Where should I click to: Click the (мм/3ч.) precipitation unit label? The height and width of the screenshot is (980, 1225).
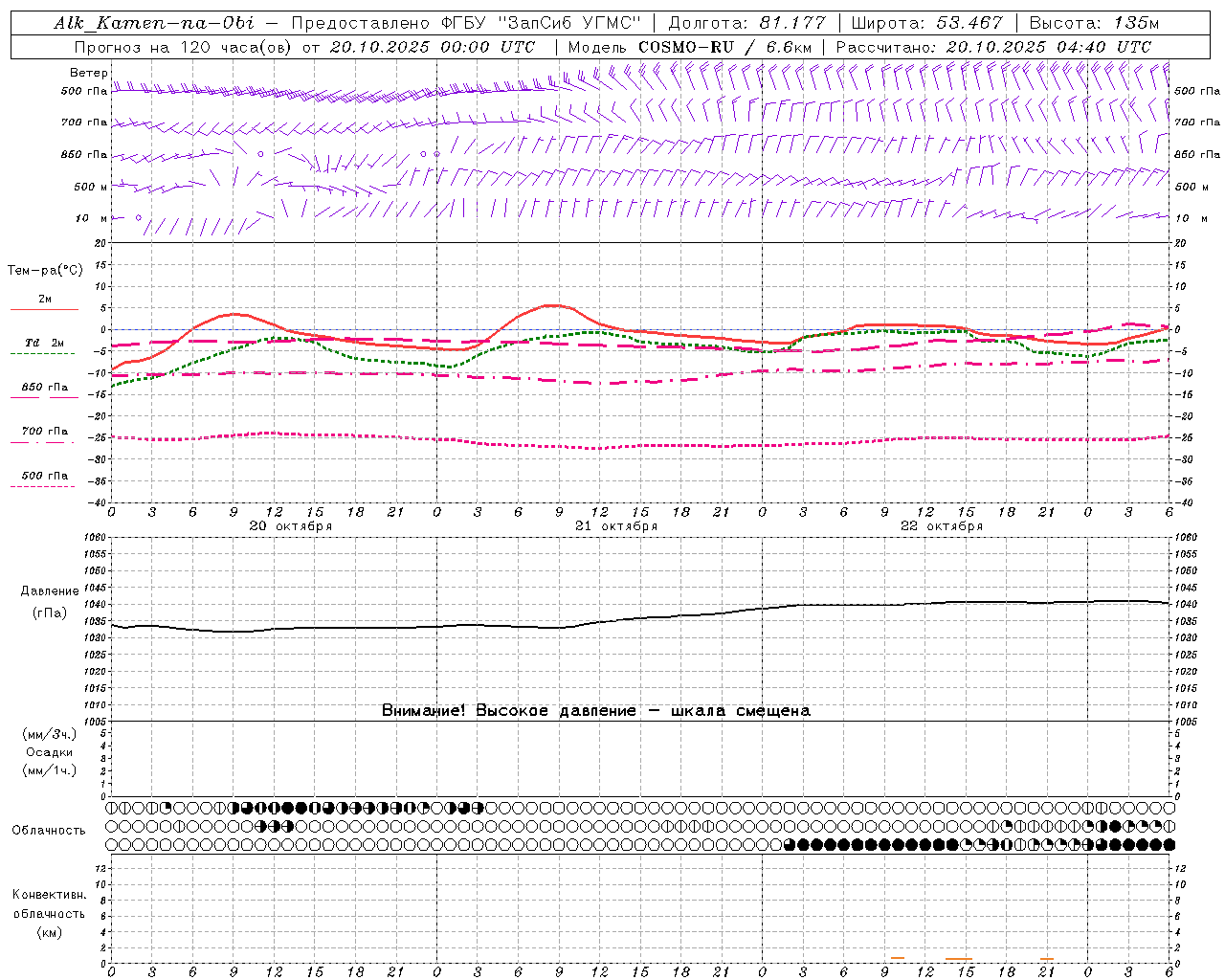pos(49,734)
